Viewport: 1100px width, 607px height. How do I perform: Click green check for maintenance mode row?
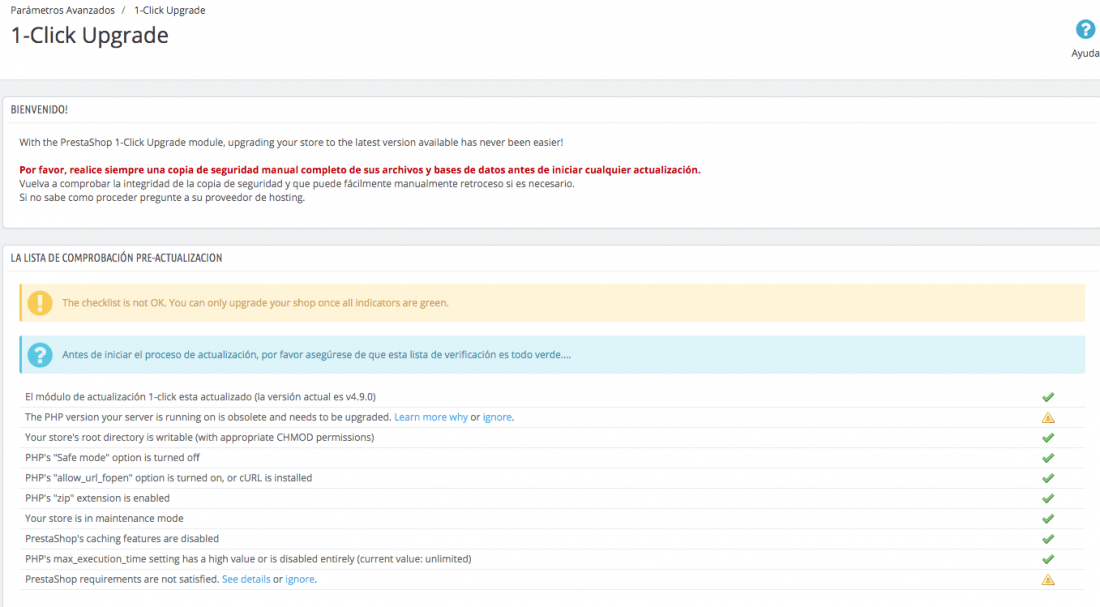click(1048, 519)
